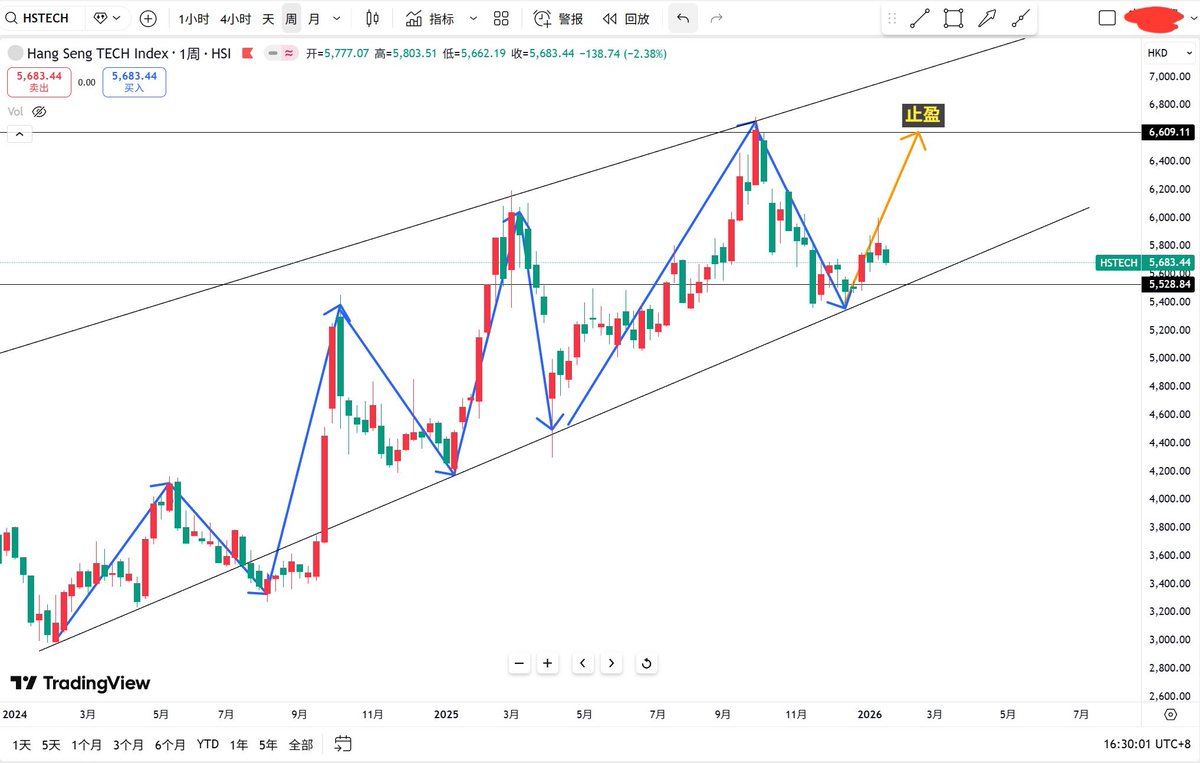Select the 周 weekly timeframe
1200x763 pixels.
291,18
